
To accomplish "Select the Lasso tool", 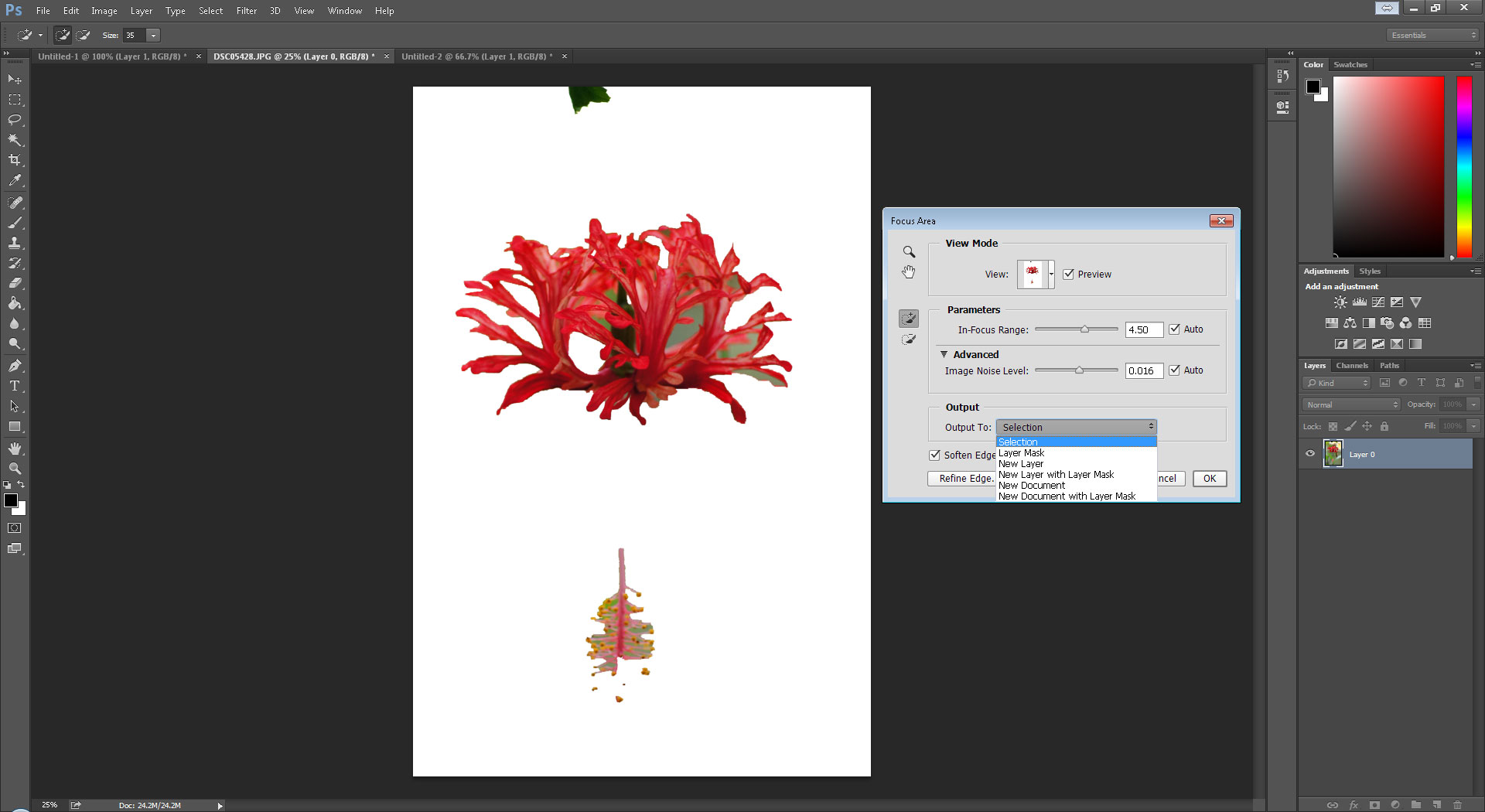I will click(x=15, y=120).
